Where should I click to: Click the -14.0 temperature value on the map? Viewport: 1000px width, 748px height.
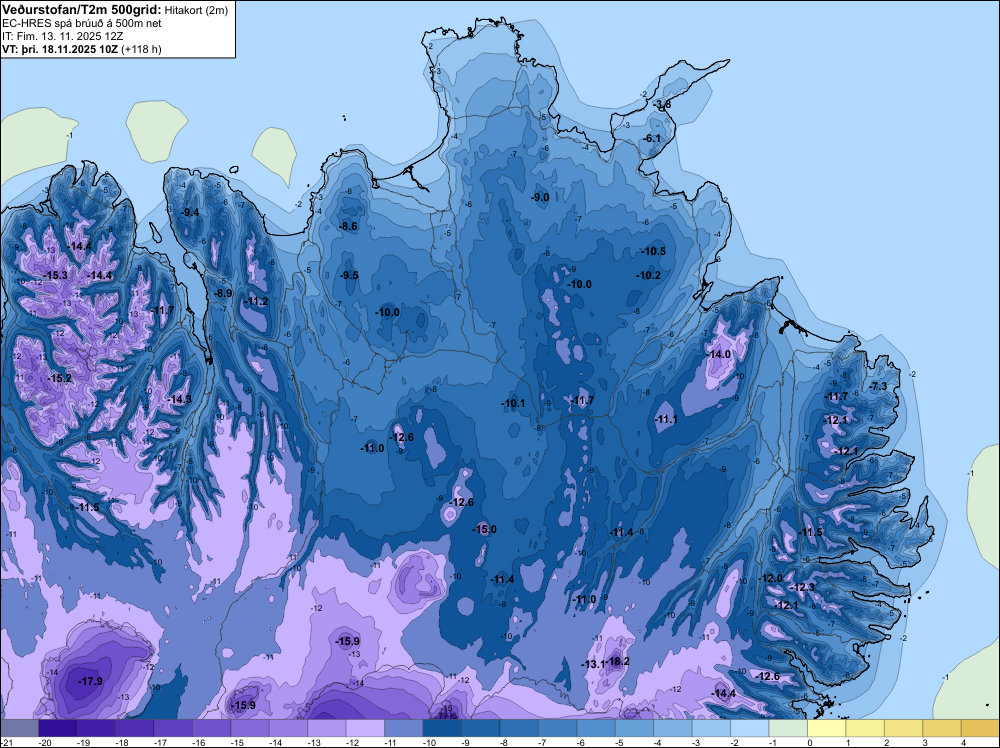point(718,355)
